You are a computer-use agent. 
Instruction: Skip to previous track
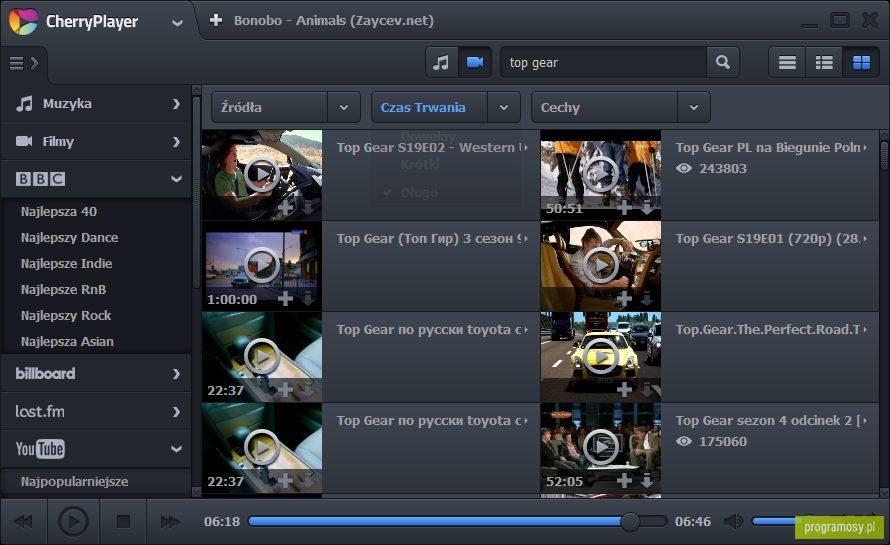click(23, 522)
